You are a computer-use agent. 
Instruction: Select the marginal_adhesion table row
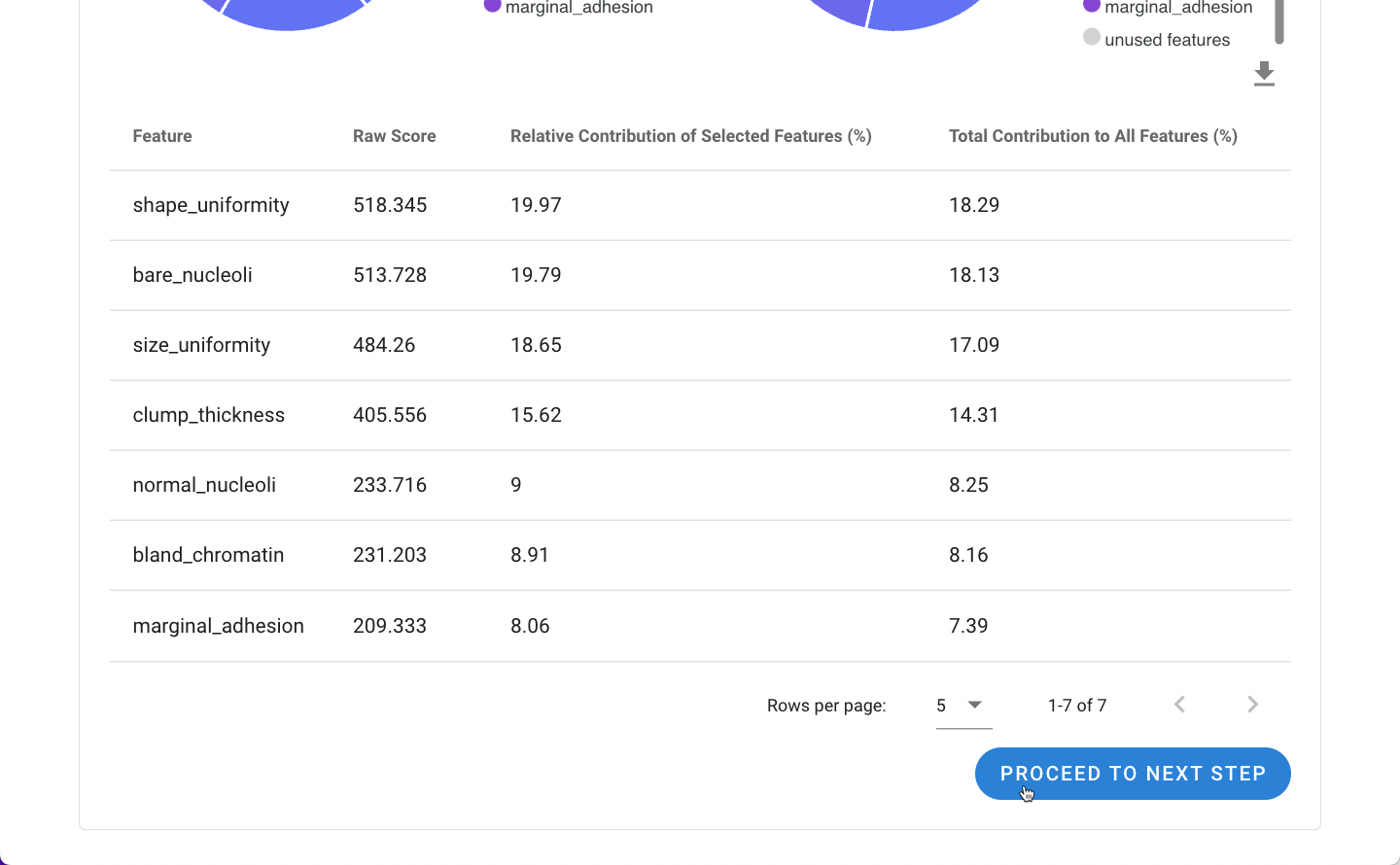point(700,626)
